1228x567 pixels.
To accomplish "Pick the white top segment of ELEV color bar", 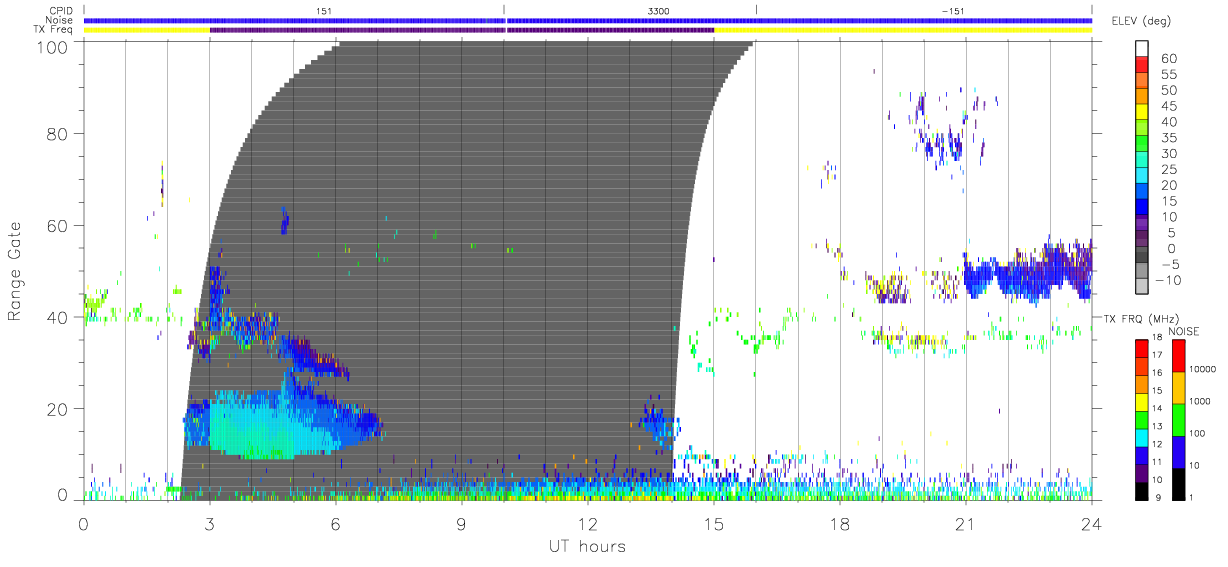I will 1143,49.
